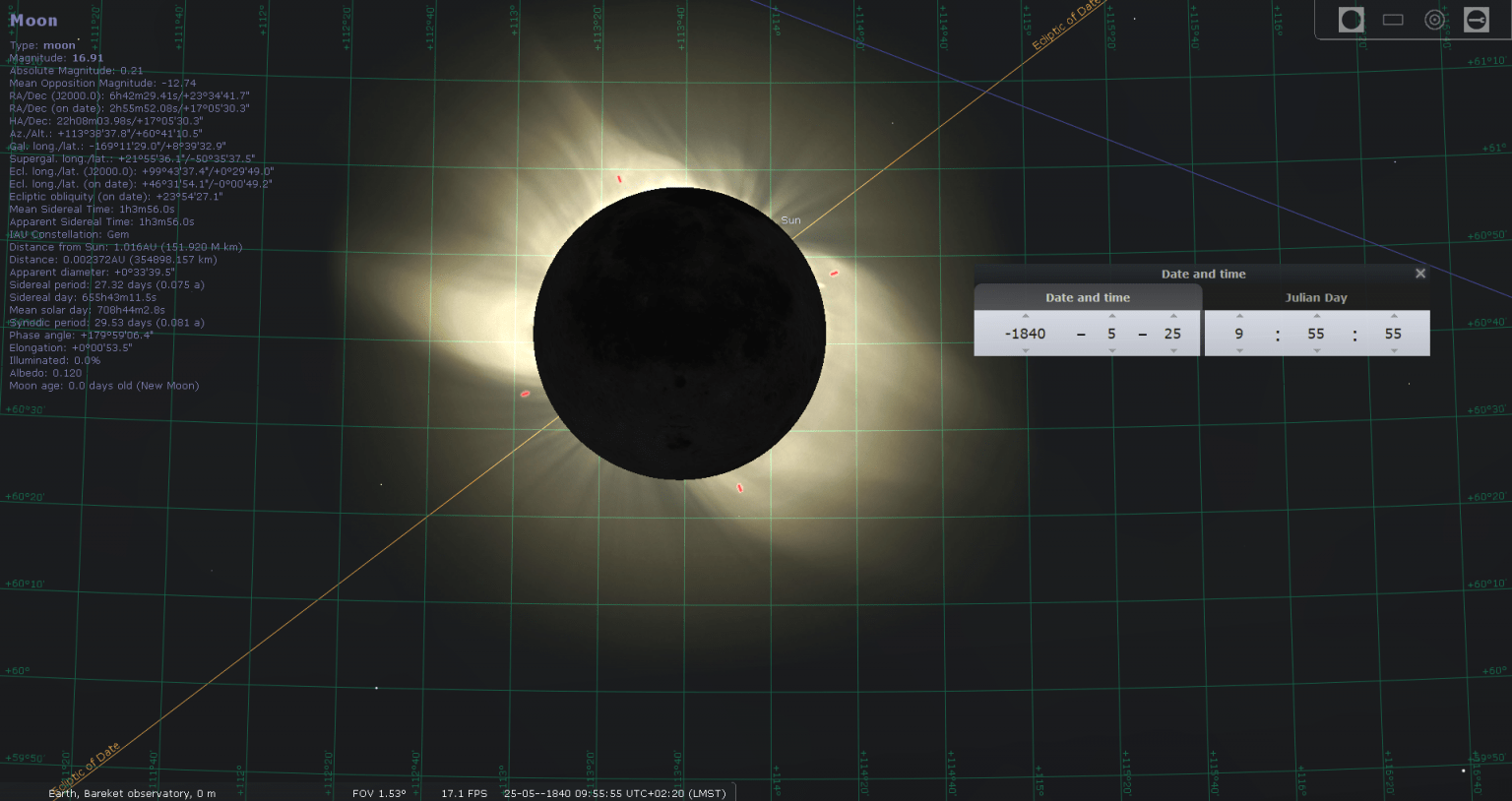Click the 'Magnitude: 16.91' info line
1512x801 pixels.
56,58
